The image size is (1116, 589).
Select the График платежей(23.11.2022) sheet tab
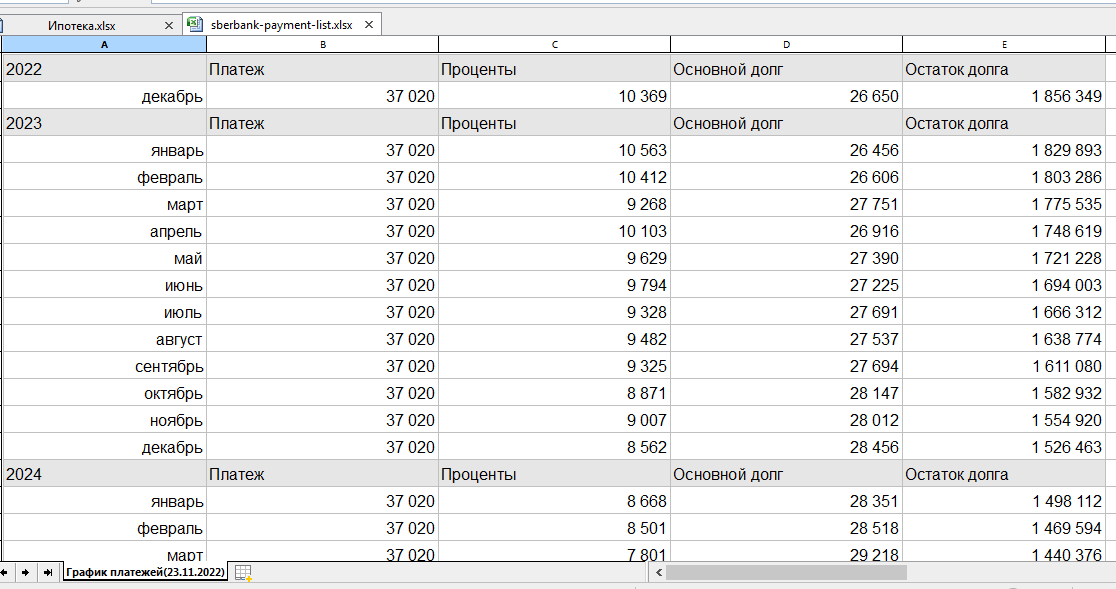click(x=145, y=573)
